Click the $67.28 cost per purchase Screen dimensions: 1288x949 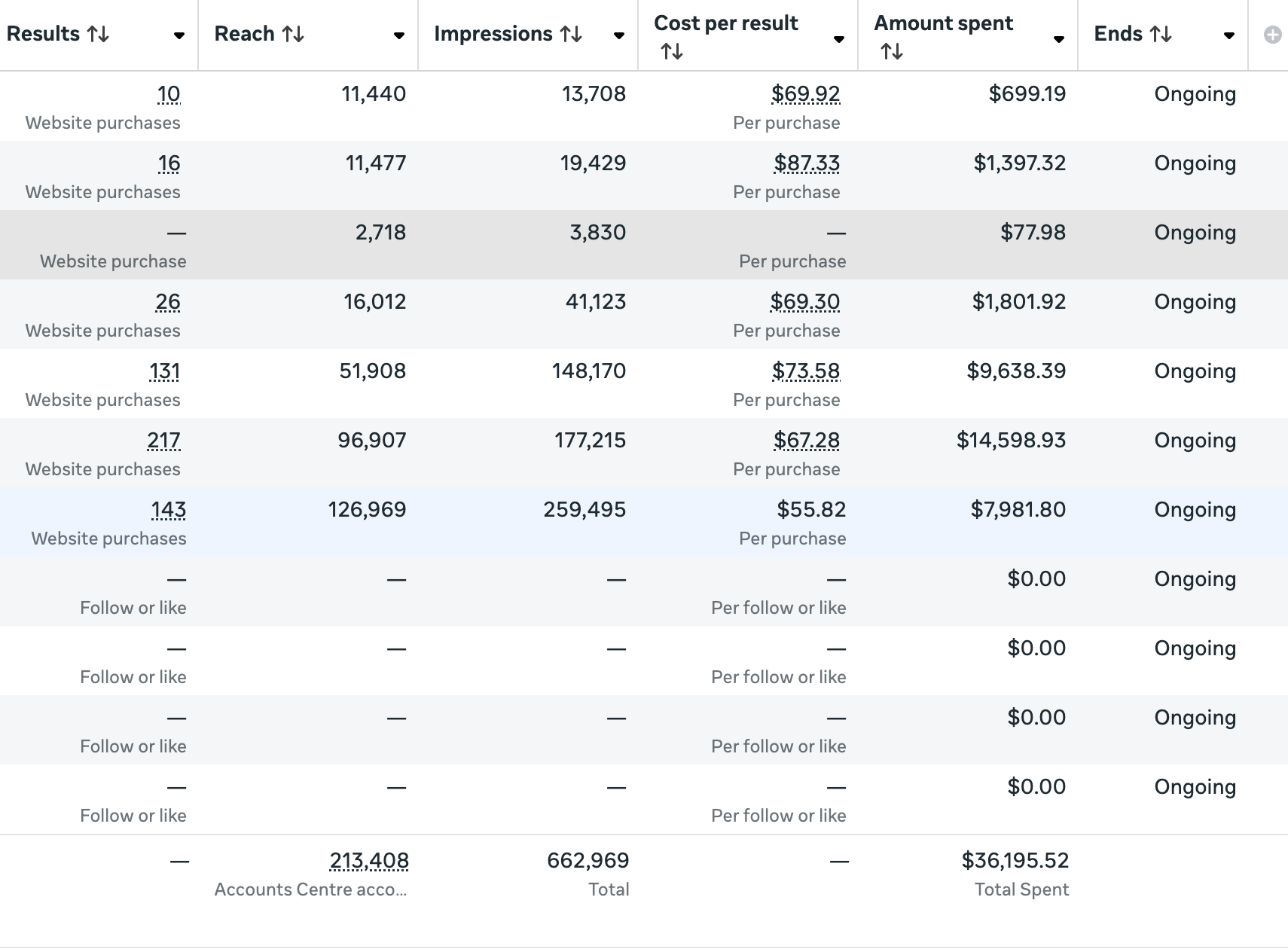pyautogui.click(x=807, y=441)
